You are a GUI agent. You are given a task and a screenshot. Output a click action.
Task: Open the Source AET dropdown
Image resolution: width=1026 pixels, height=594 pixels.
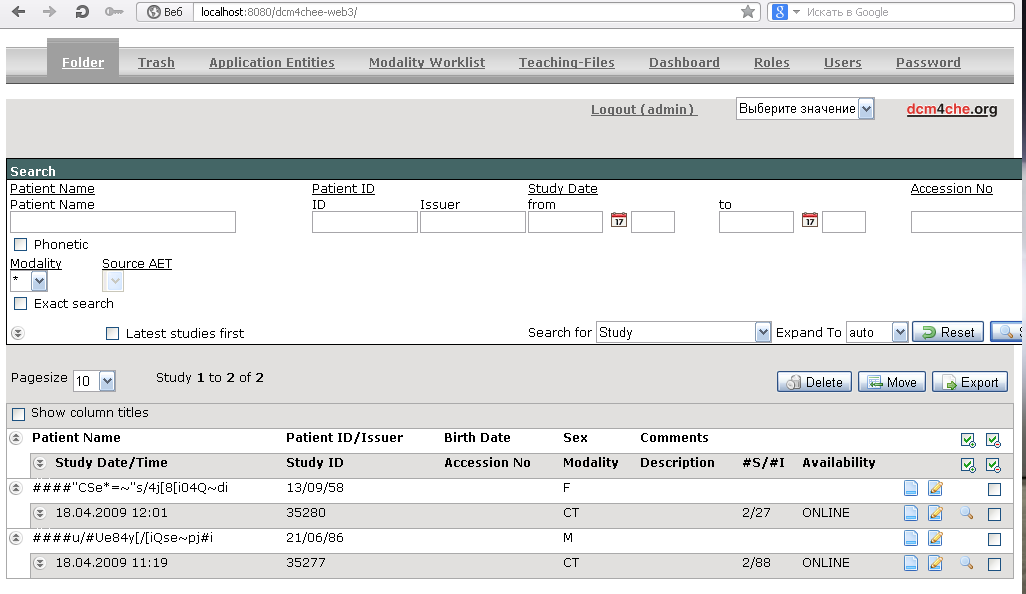pos(113,281)
